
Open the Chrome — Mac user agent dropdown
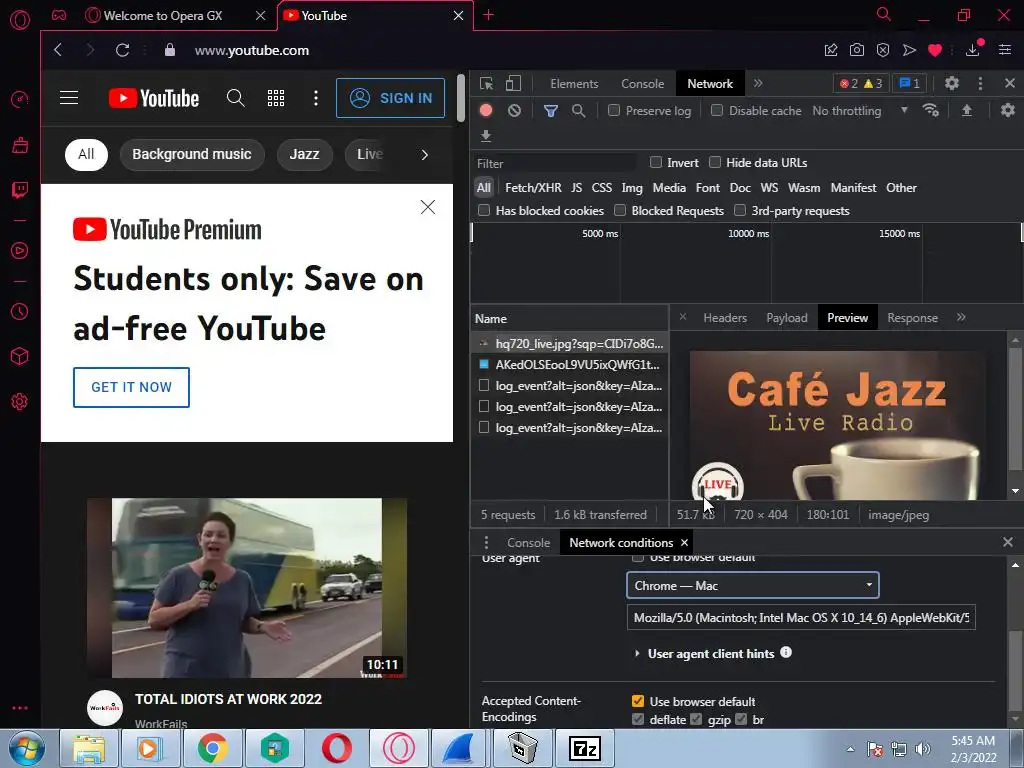click(752, 585)
